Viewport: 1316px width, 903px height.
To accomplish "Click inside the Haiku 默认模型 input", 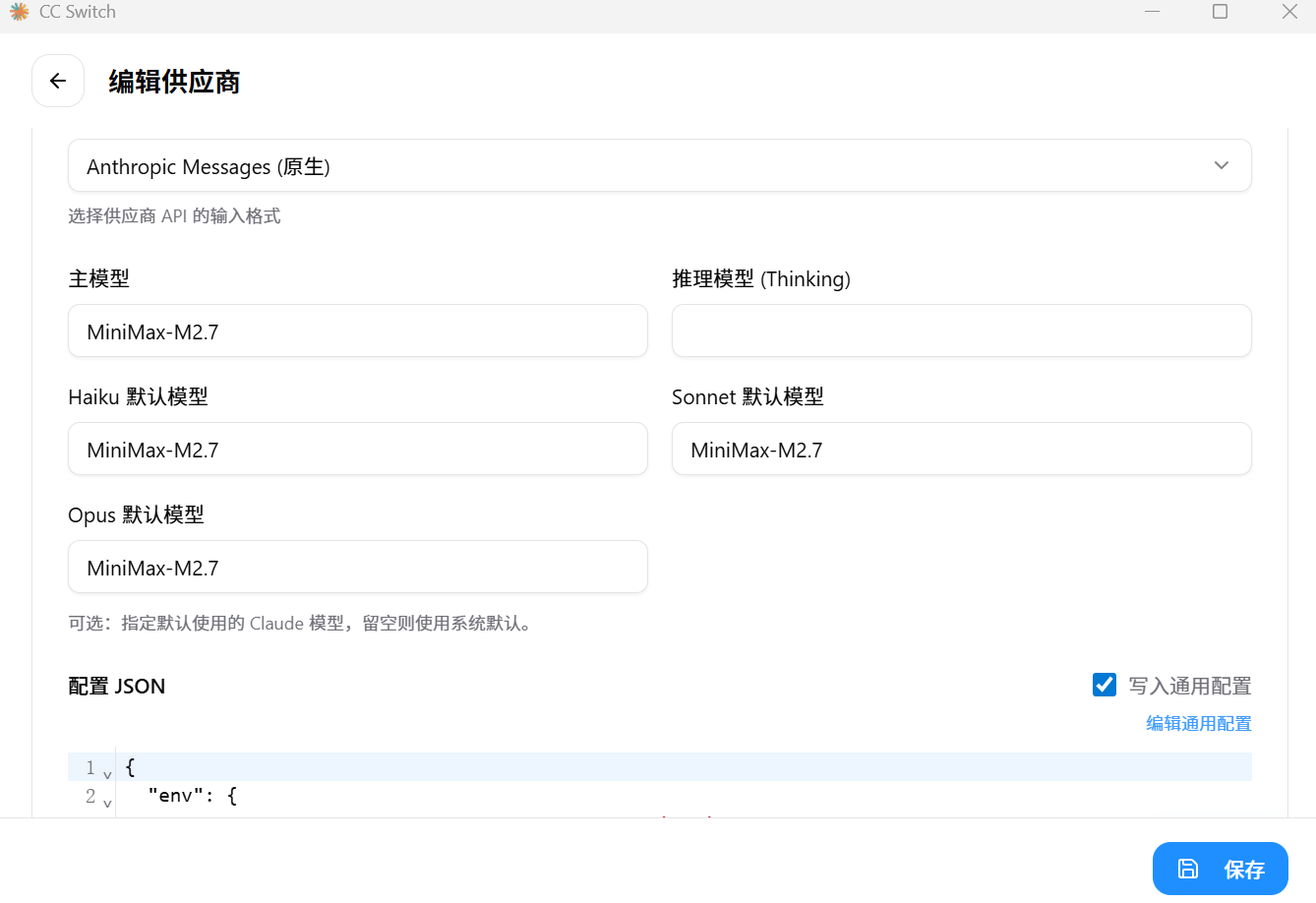I will [x=357, y=449].
